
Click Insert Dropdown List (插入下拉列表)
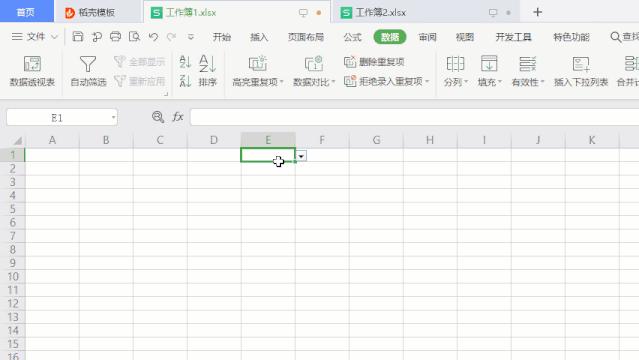coord(581,71)
